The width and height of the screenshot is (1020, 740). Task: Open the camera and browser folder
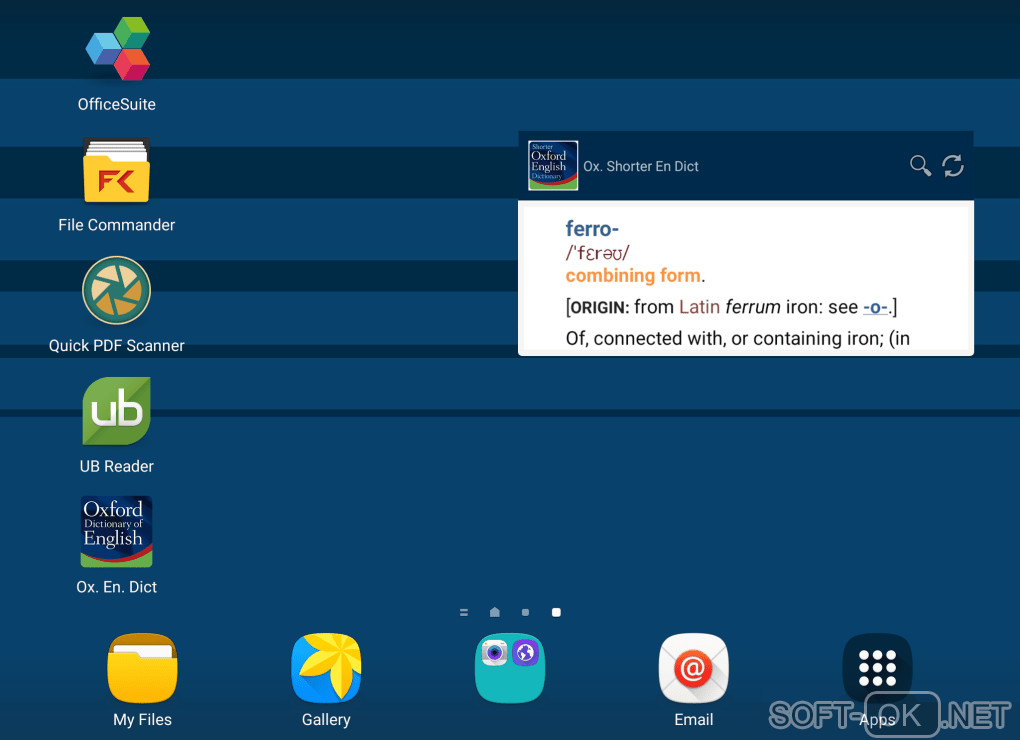pos(510,668)
